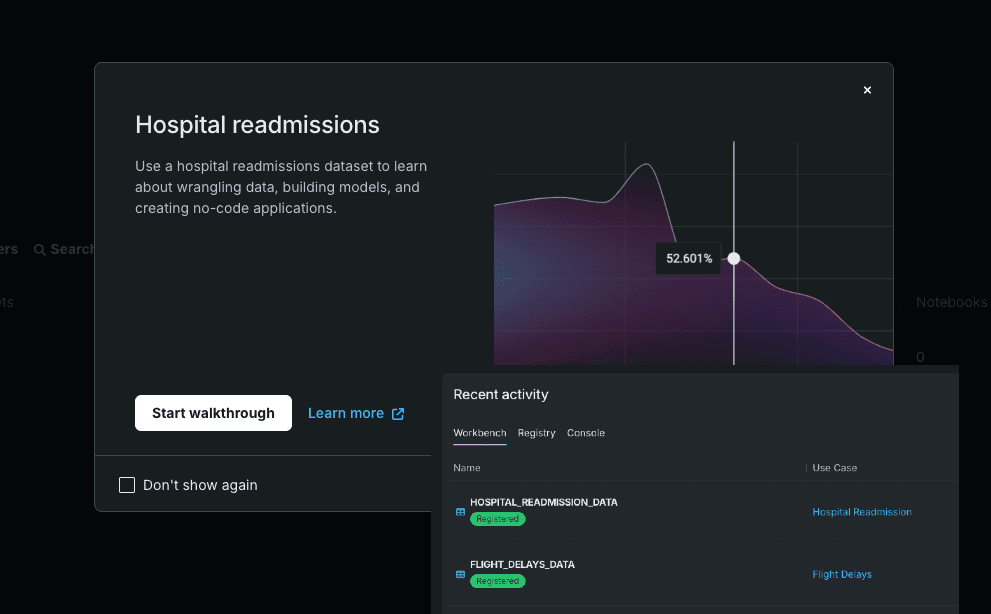991x614 pixels.
Task: Open the Hospital Readmission use case link
Action: pyautogui.click(x=861, y=512)
